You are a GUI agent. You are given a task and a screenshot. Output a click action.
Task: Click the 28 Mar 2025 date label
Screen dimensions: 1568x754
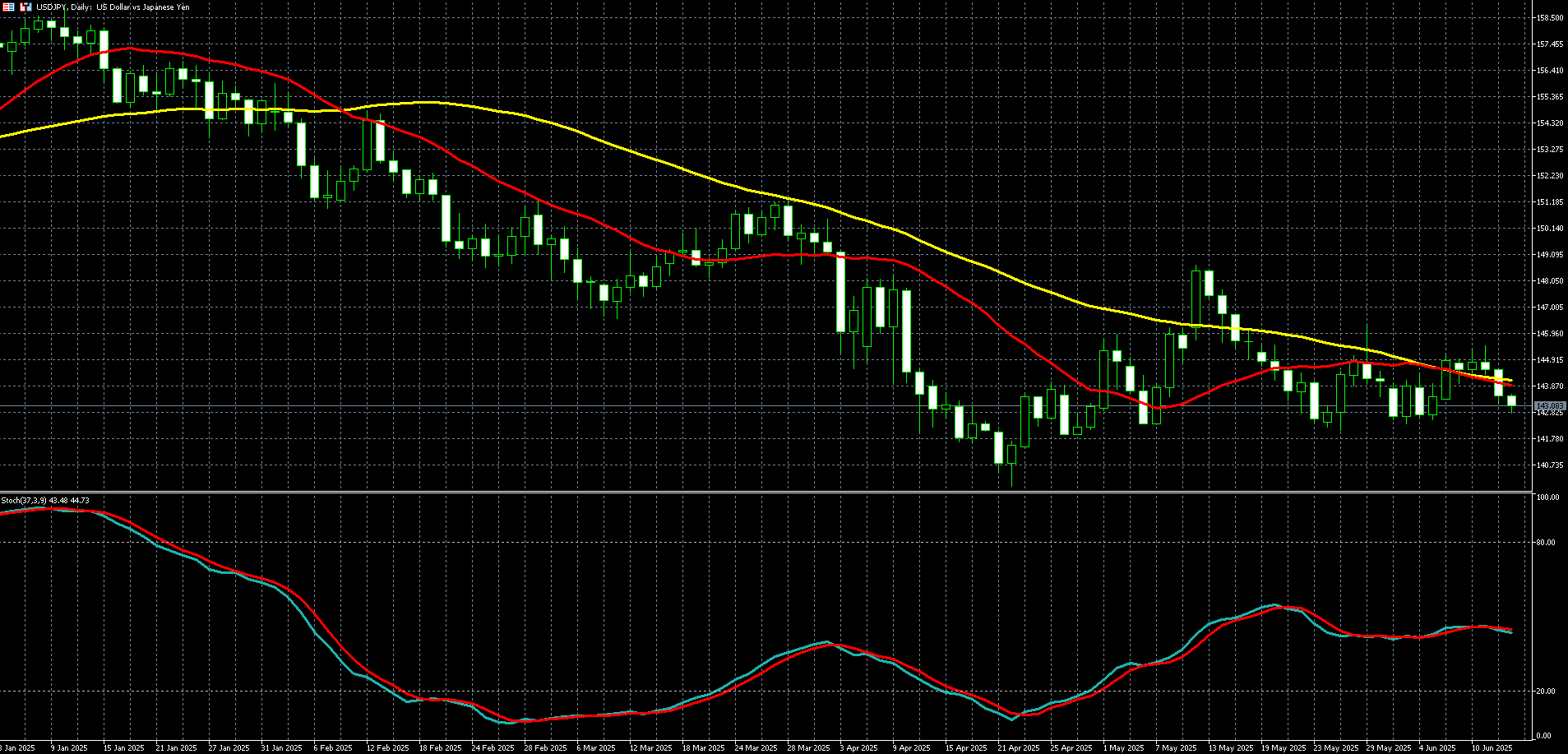point(808,748)
